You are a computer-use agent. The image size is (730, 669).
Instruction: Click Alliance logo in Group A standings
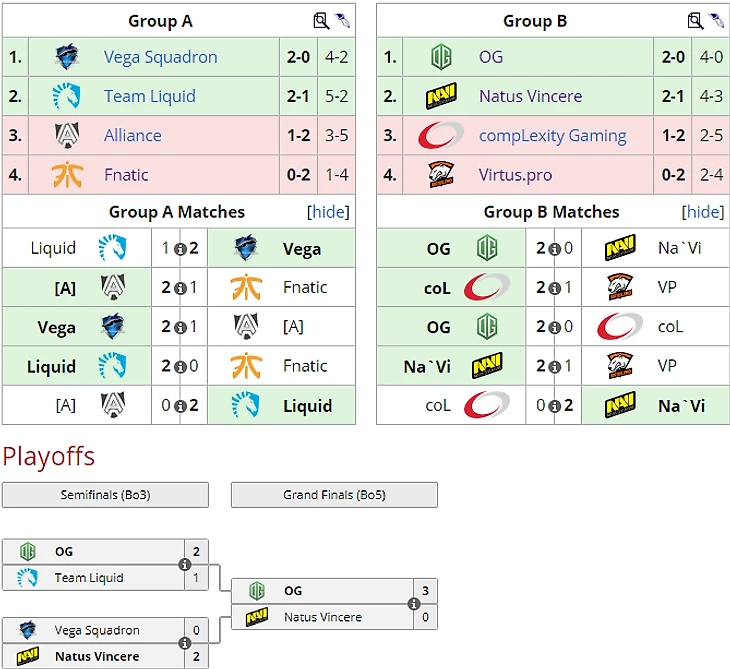(x=67, y=135)
